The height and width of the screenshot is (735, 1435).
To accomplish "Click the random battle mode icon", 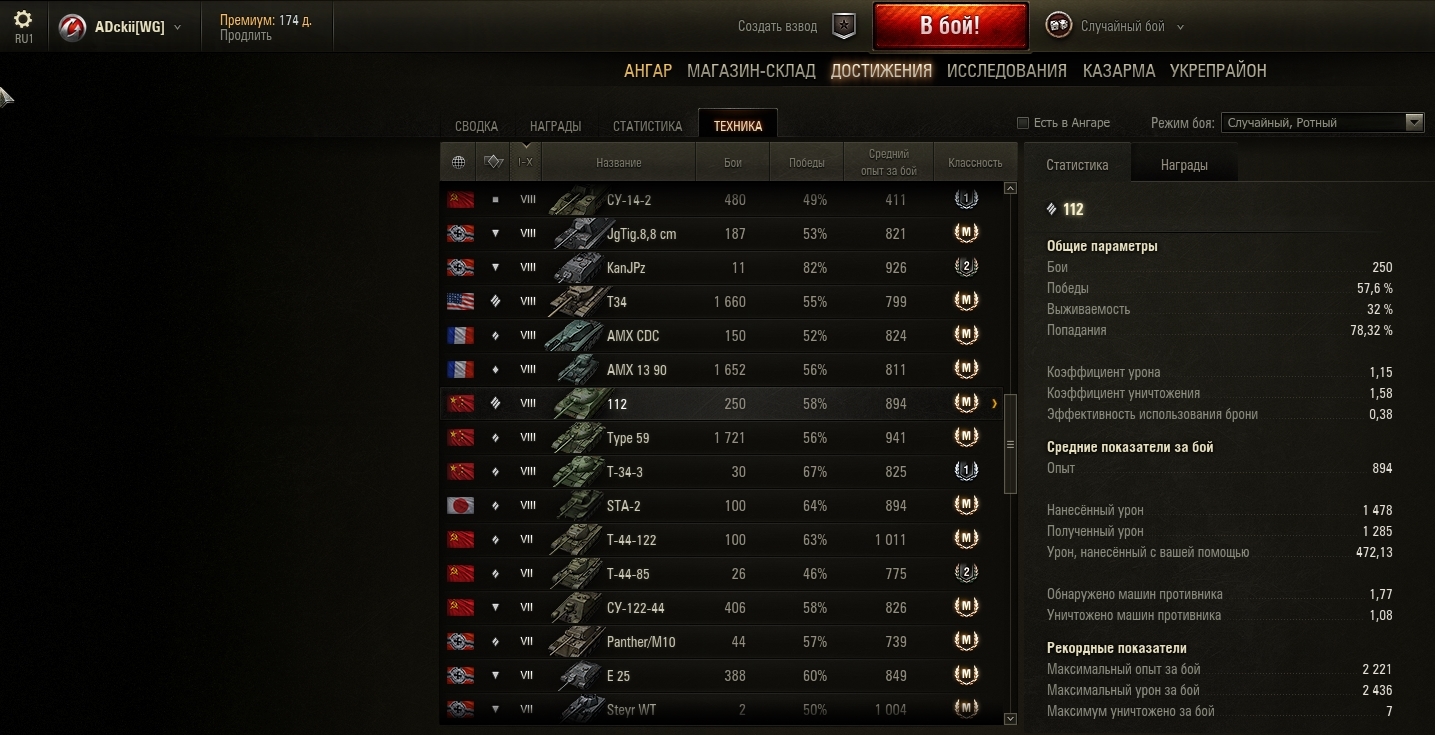I will (x=1059, y=26).
